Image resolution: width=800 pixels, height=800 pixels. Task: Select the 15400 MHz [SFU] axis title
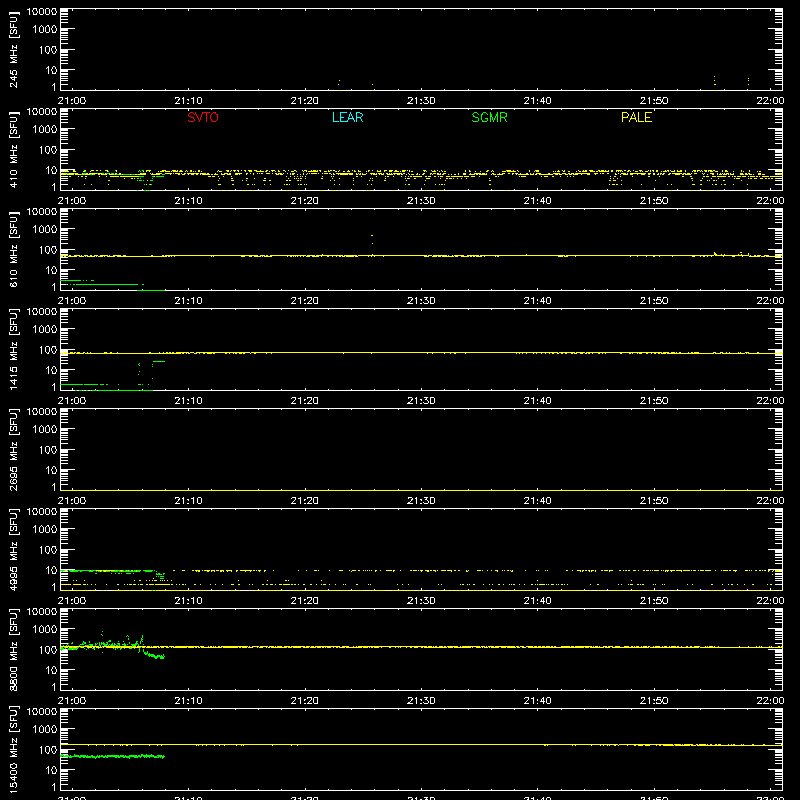[x=14, y=749]
